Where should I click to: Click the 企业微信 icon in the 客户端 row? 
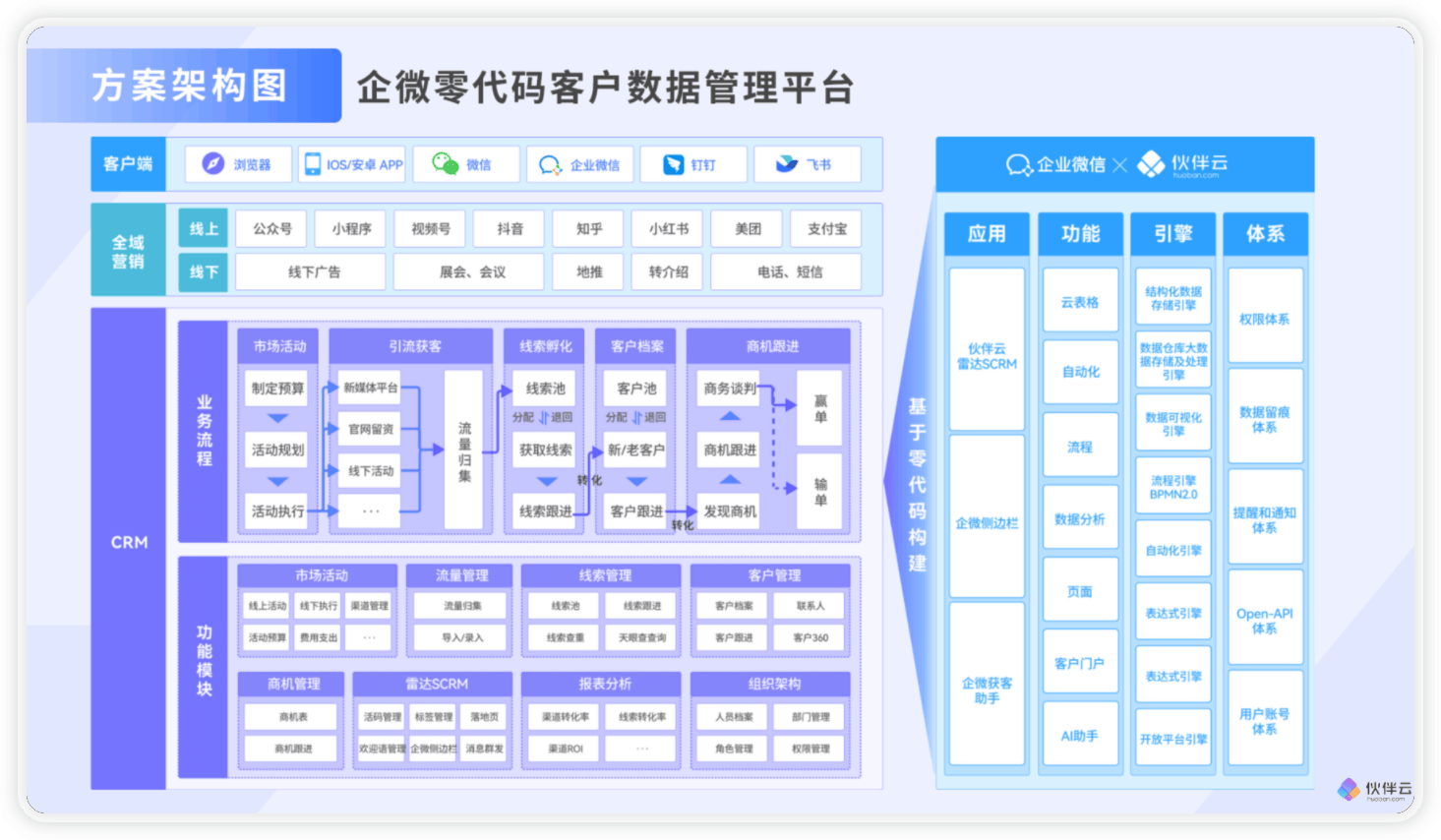[551, 164]
